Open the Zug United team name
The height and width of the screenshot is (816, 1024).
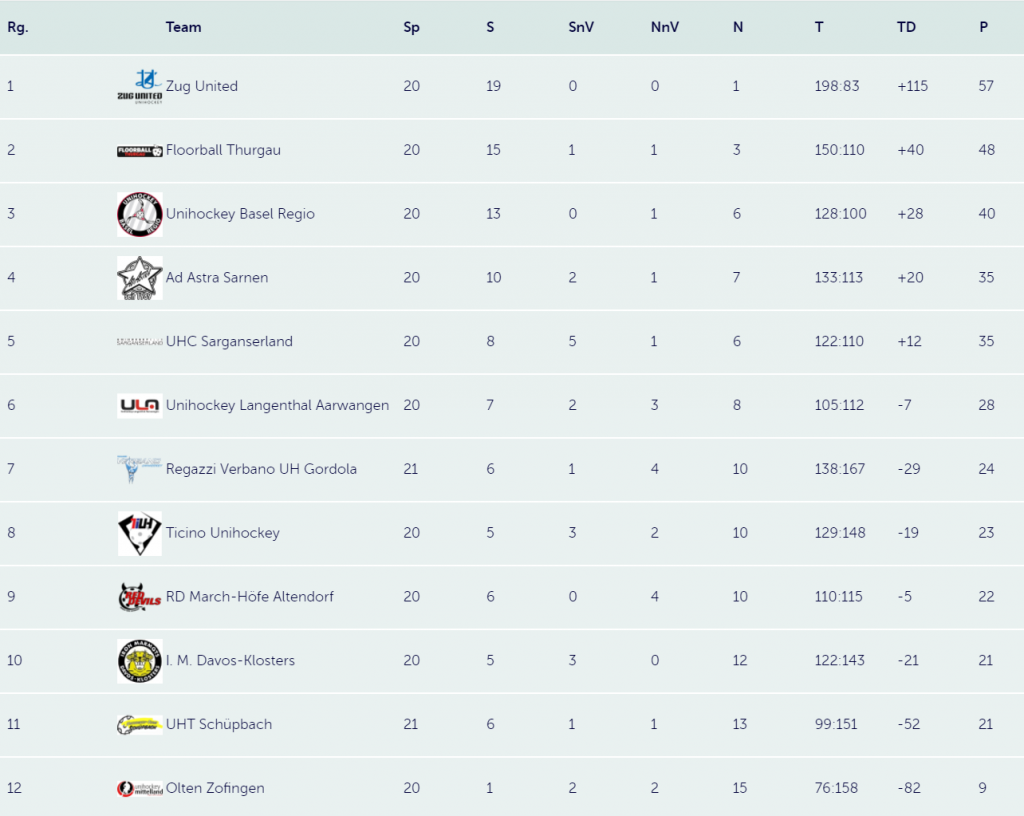(202, 86)
